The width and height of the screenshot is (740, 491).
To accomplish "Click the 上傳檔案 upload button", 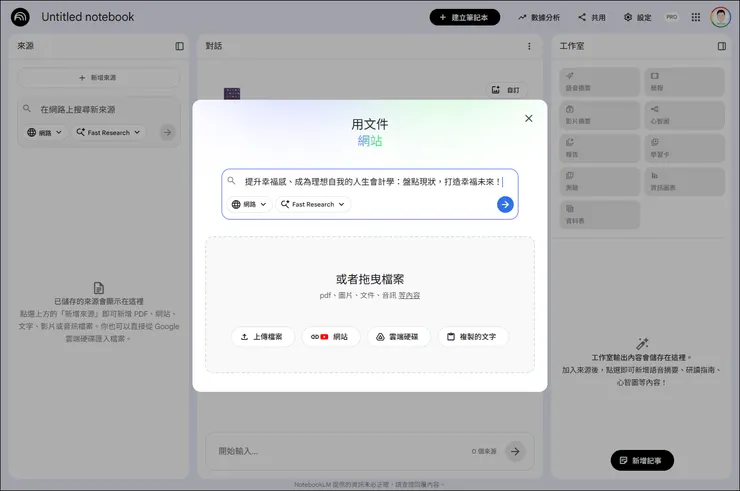I will pos(262,337).
